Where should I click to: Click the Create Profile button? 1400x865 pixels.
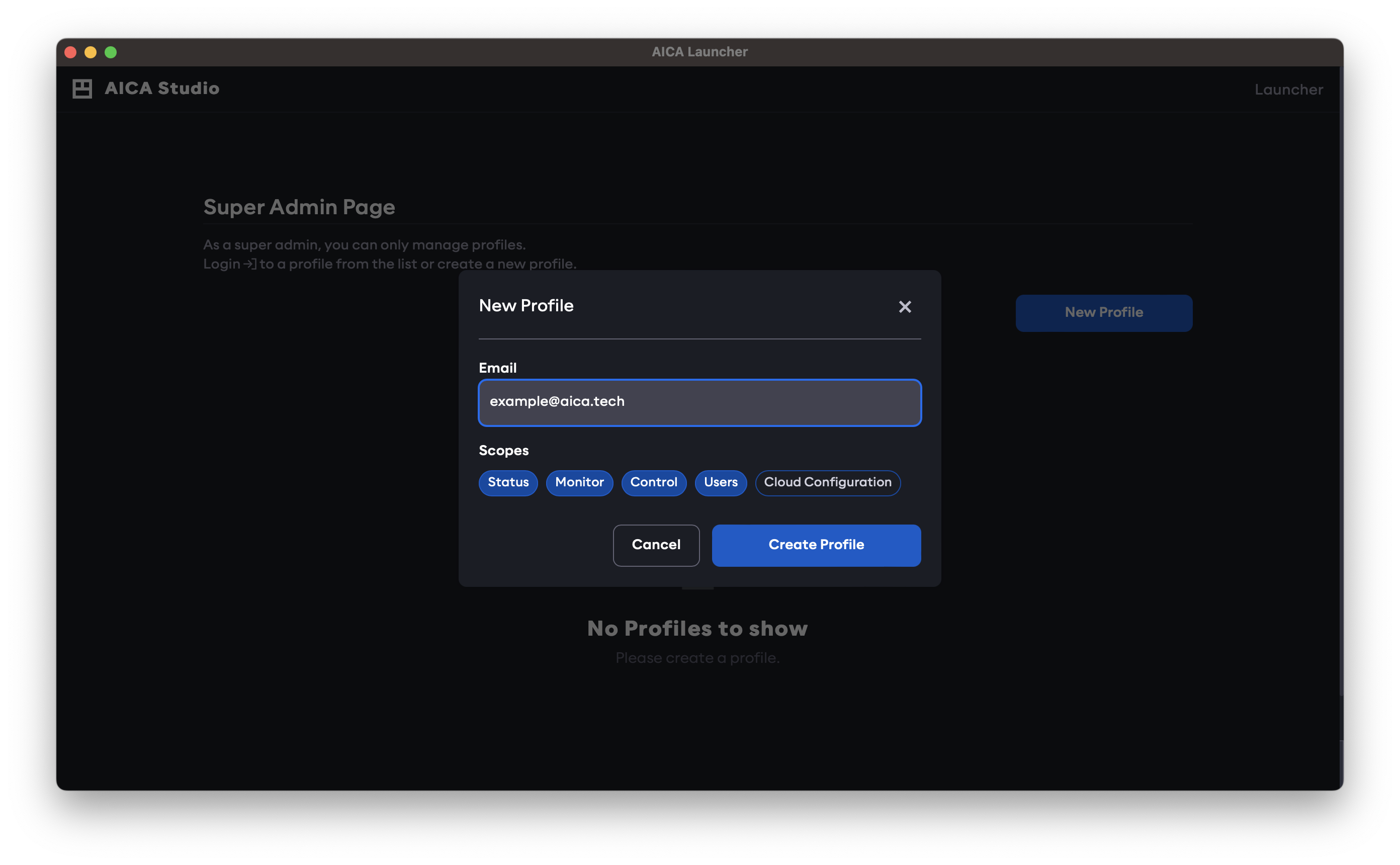[816, 545]
